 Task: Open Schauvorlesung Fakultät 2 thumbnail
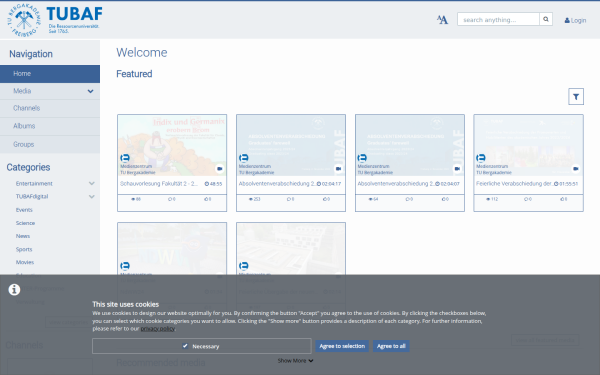point(172,145)
